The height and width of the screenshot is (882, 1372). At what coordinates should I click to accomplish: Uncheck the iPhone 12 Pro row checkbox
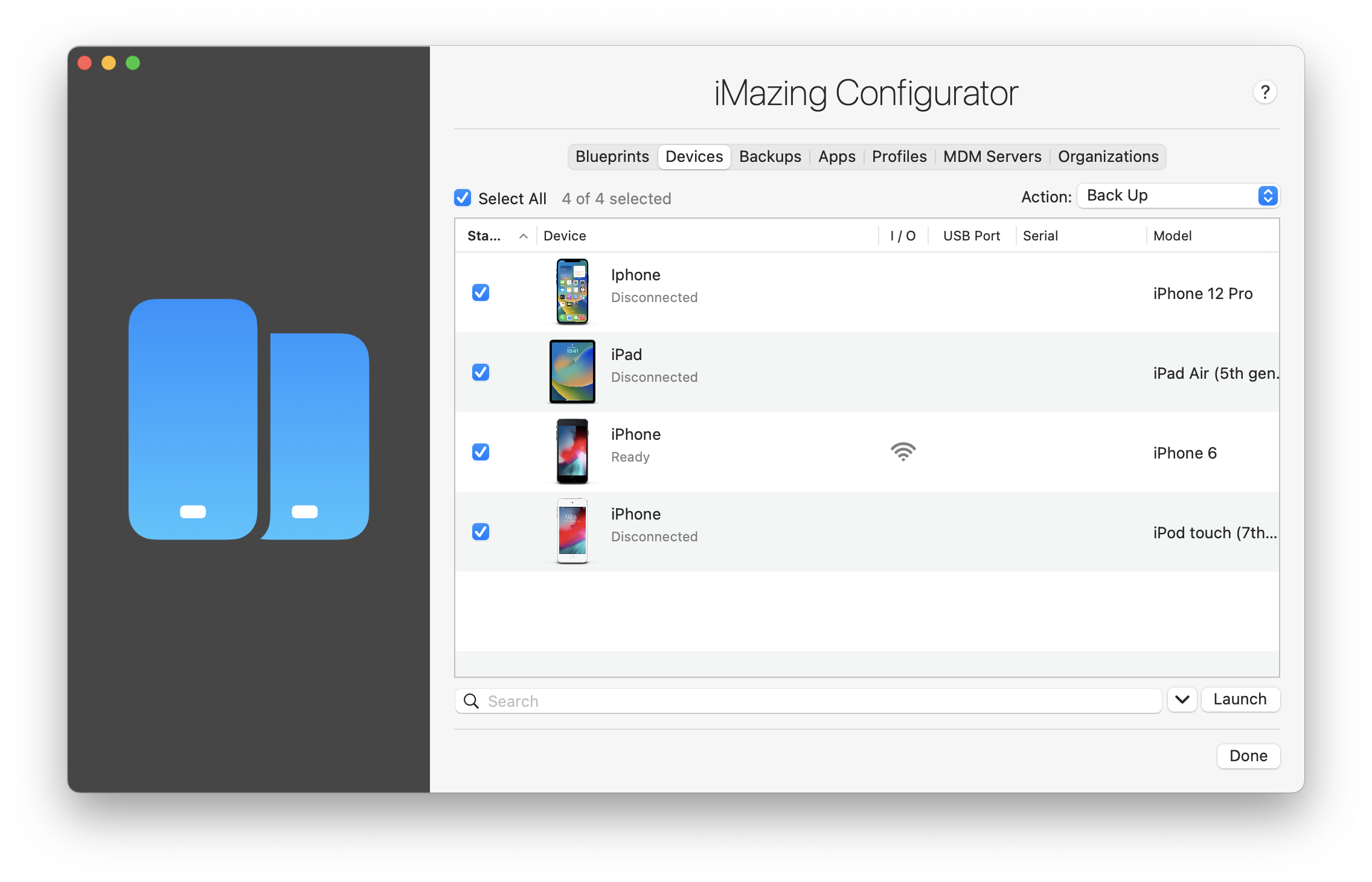pyautogui.click(x=481, y=292)
